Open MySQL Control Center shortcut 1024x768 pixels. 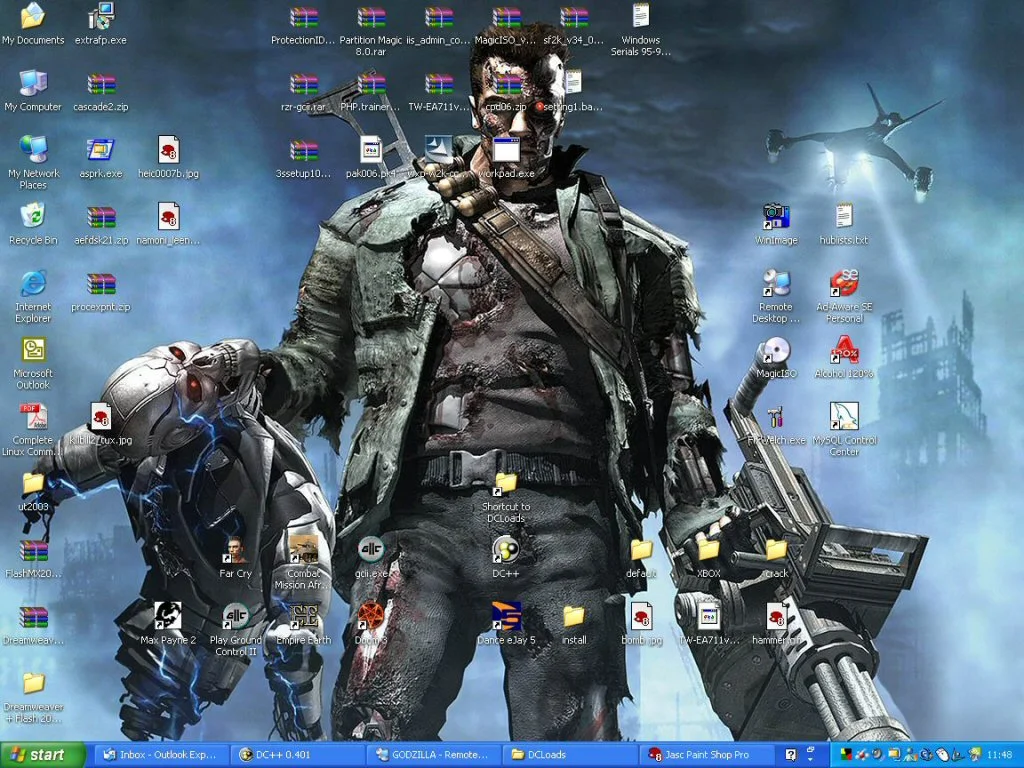coord(844,418)
